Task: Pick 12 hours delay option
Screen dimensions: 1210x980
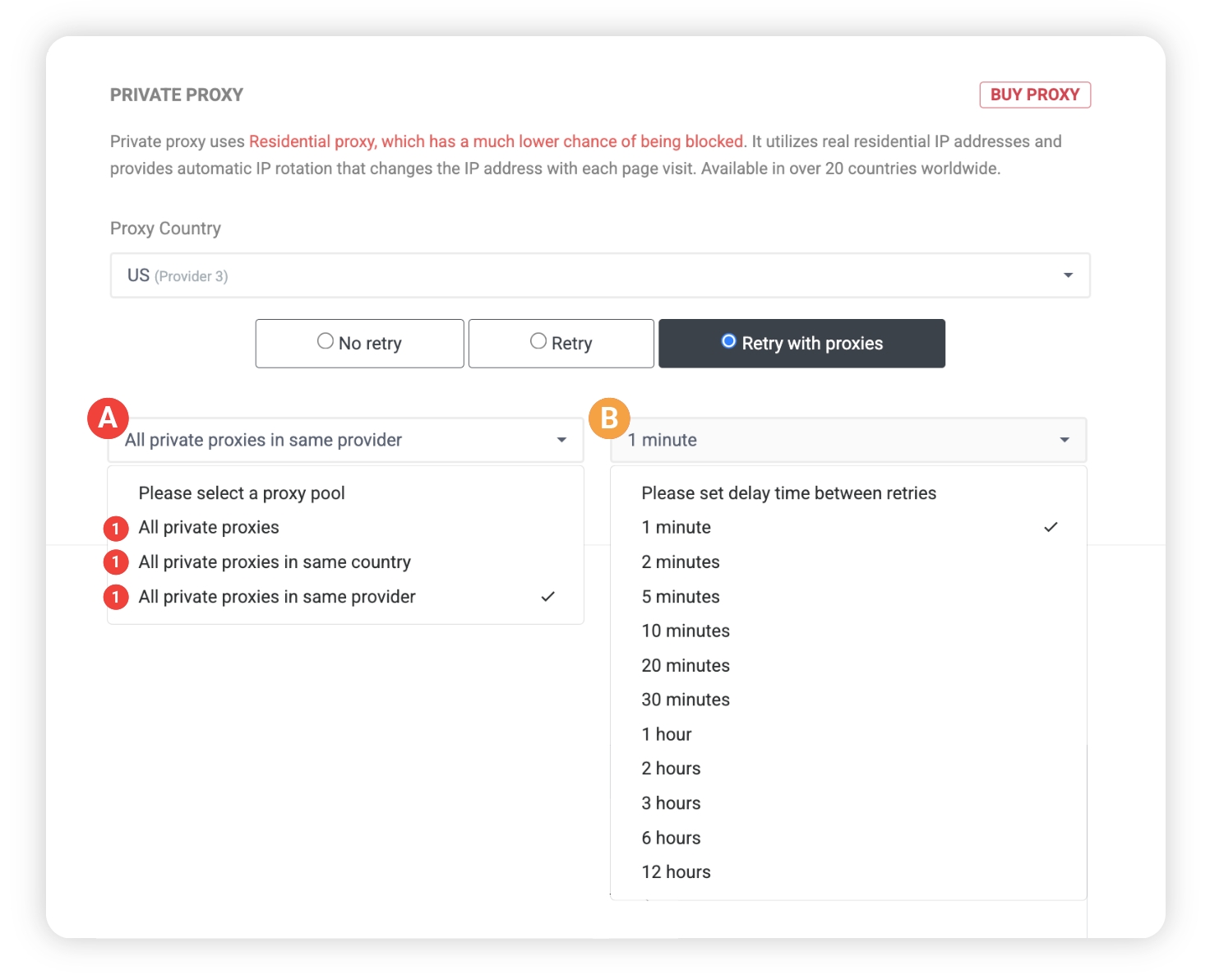Action: (676, 872)
